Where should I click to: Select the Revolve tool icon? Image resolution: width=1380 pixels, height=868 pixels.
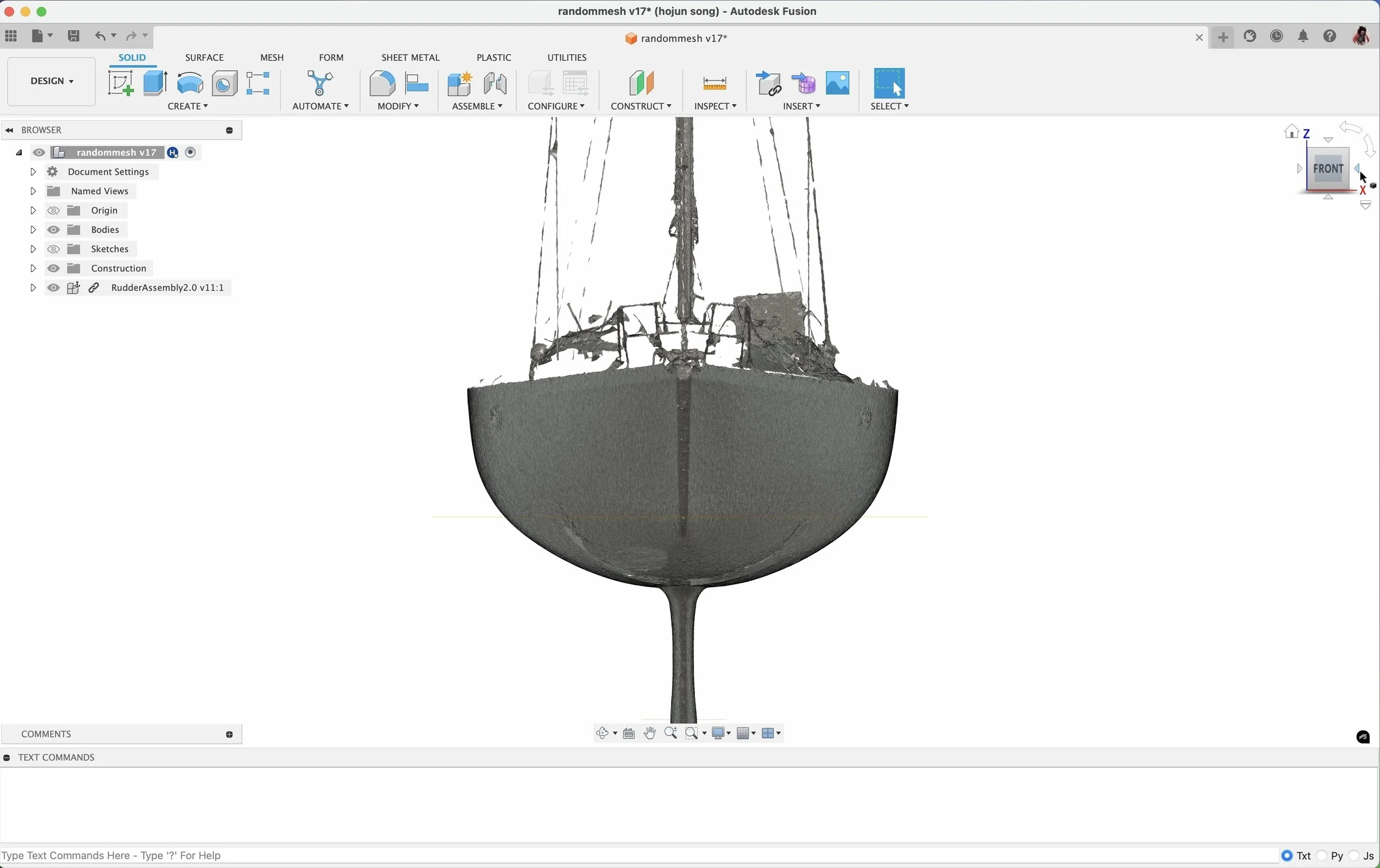(x=190, y=84)
